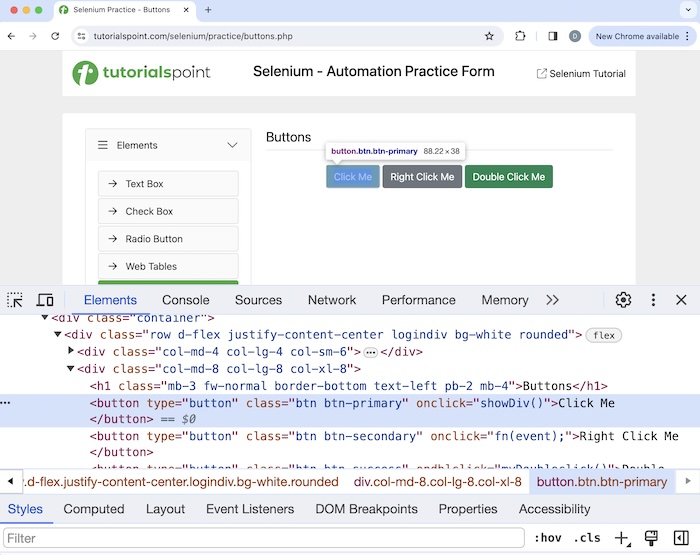
Task: Toggle the computed styles sidebar icon
Action: [681, 538]
